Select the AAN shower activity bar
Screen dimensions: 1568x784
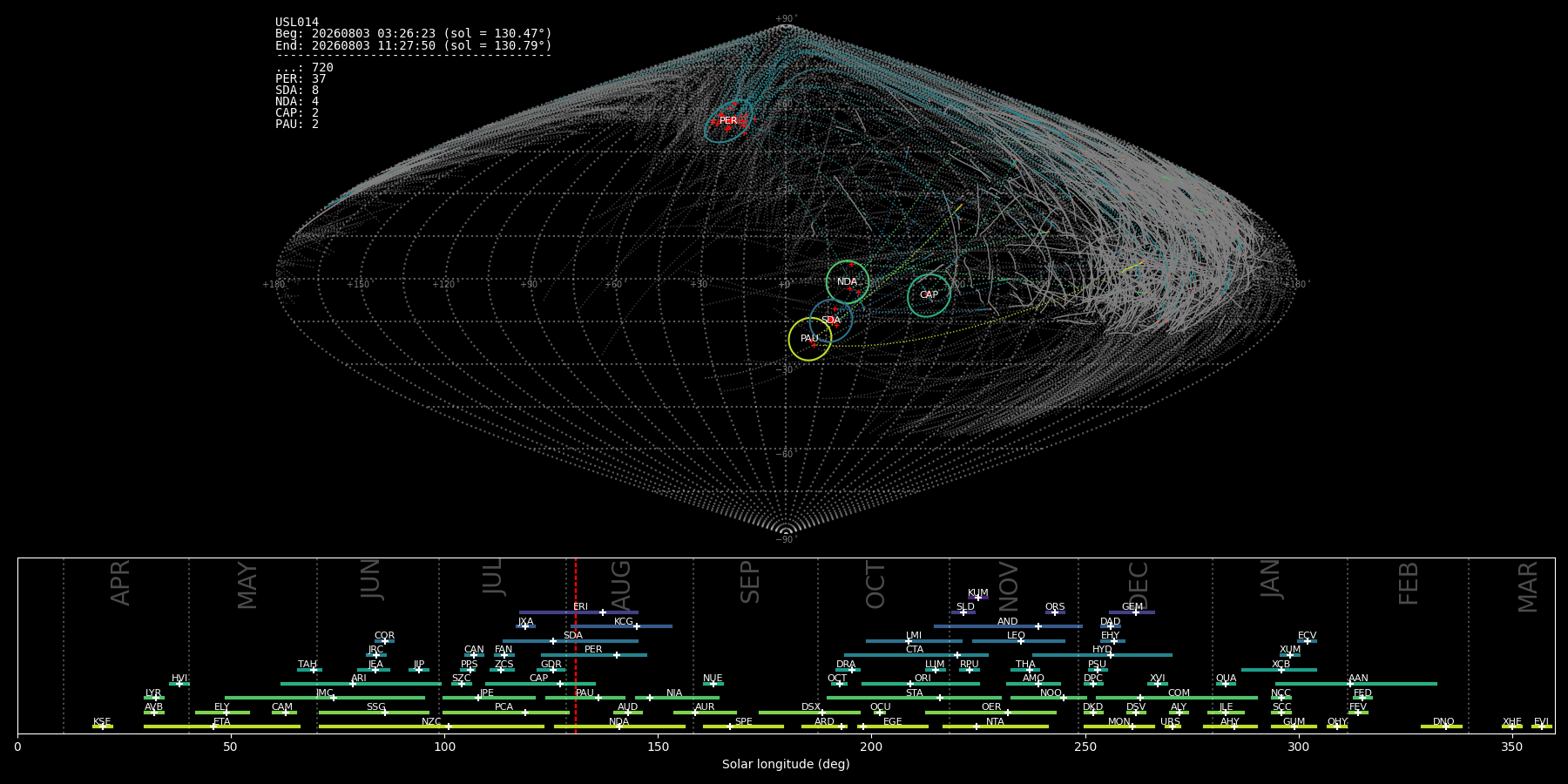click(x=1356, y=684)
